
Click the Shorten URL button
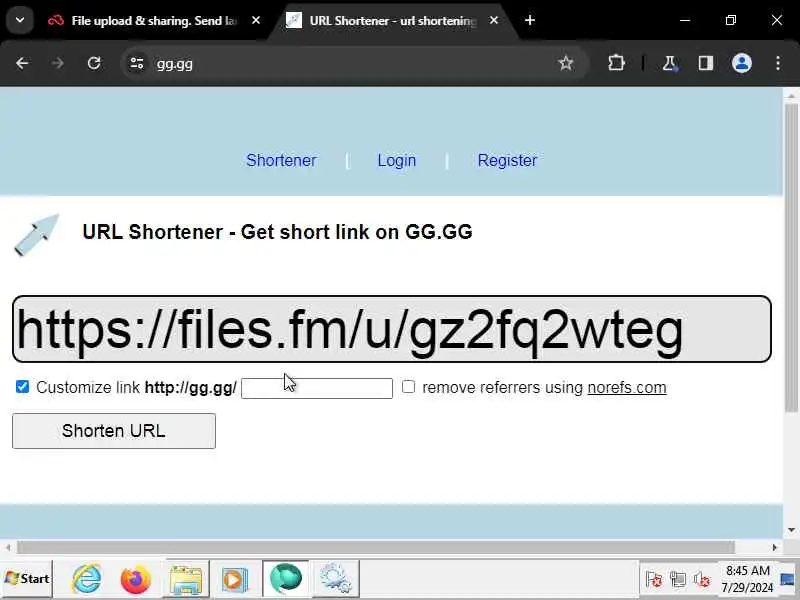114,431
